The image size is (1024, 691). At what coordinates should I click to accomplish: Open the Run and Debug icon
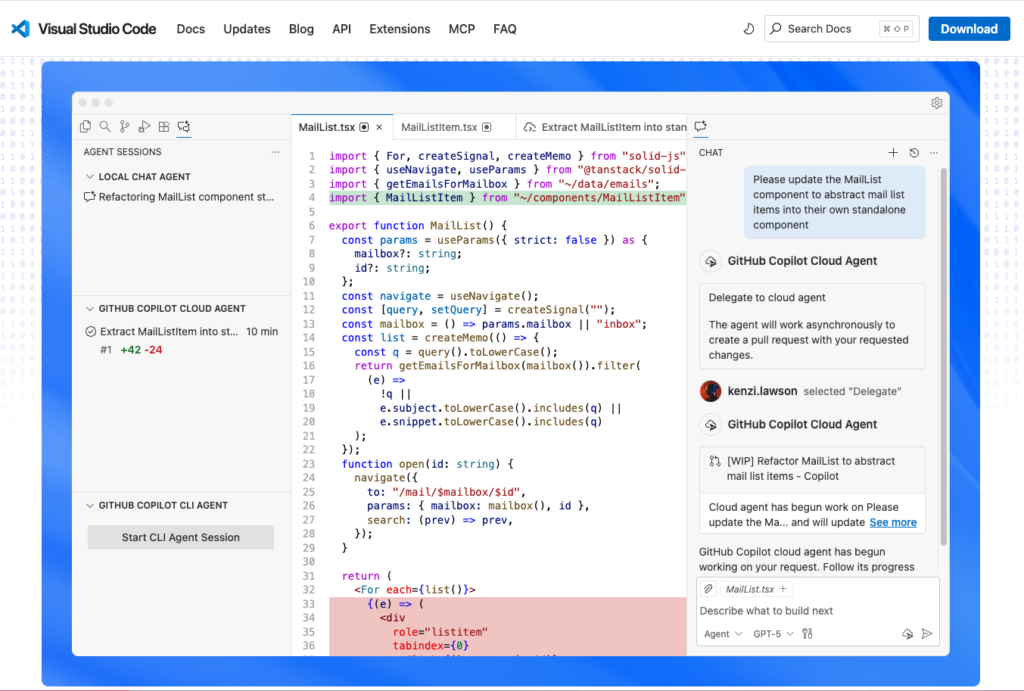tap(144, 127)
